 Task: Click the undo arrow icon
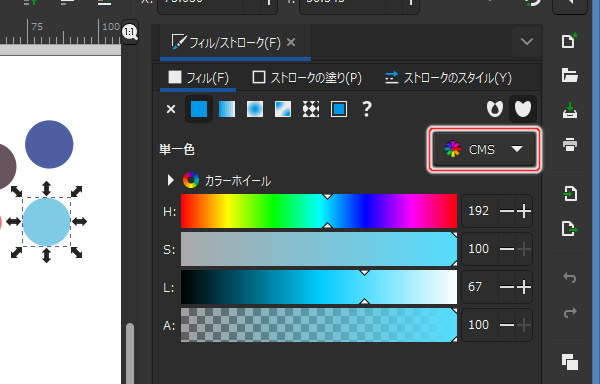tap(569, 278)
